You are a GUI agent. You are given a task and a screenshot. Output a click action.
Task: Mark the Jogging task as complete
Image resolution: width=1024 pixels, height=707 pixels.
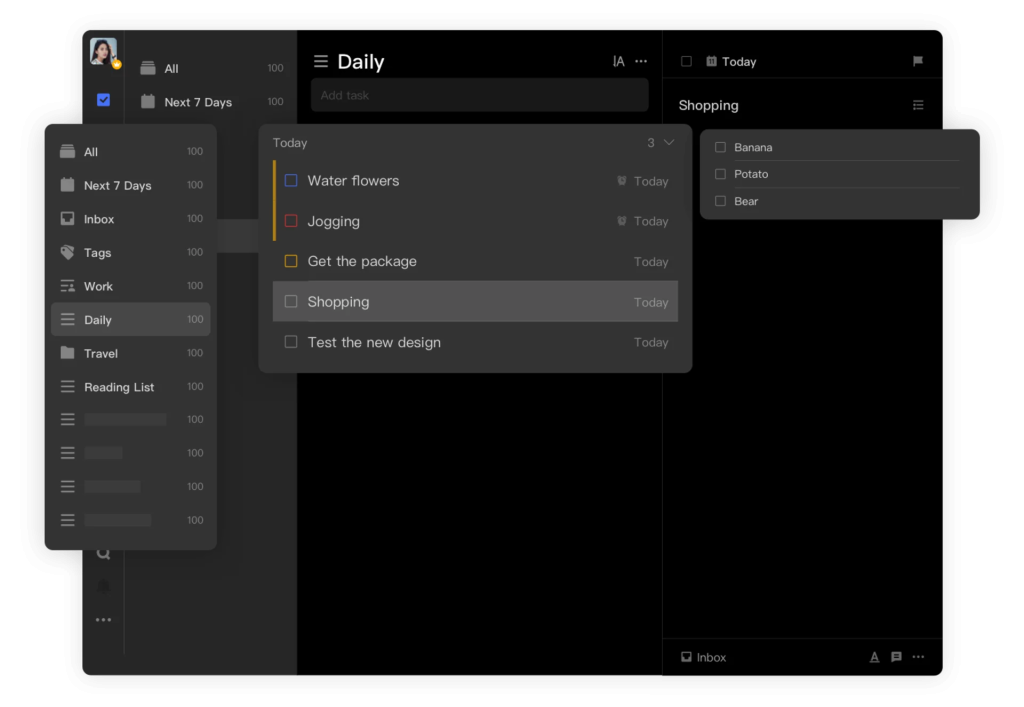click(x=291, y=221)
